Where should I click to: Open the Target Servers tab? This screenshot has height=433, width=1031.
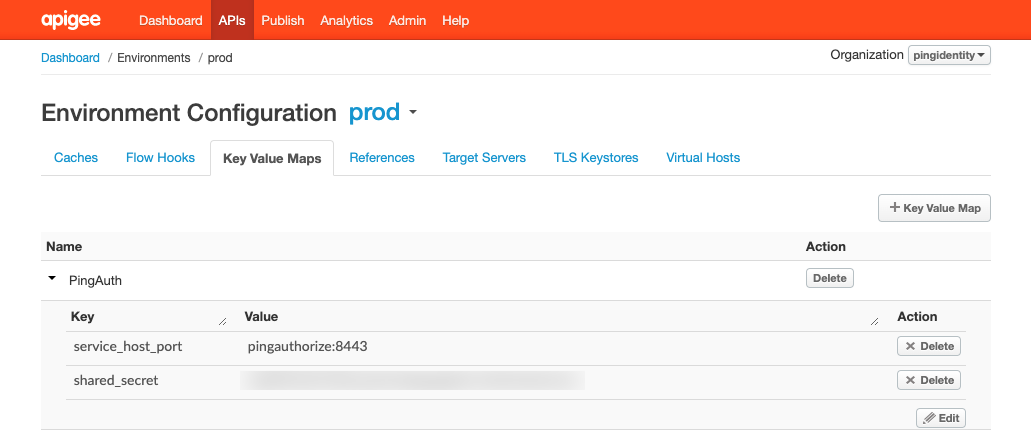(x=484, y=158)
